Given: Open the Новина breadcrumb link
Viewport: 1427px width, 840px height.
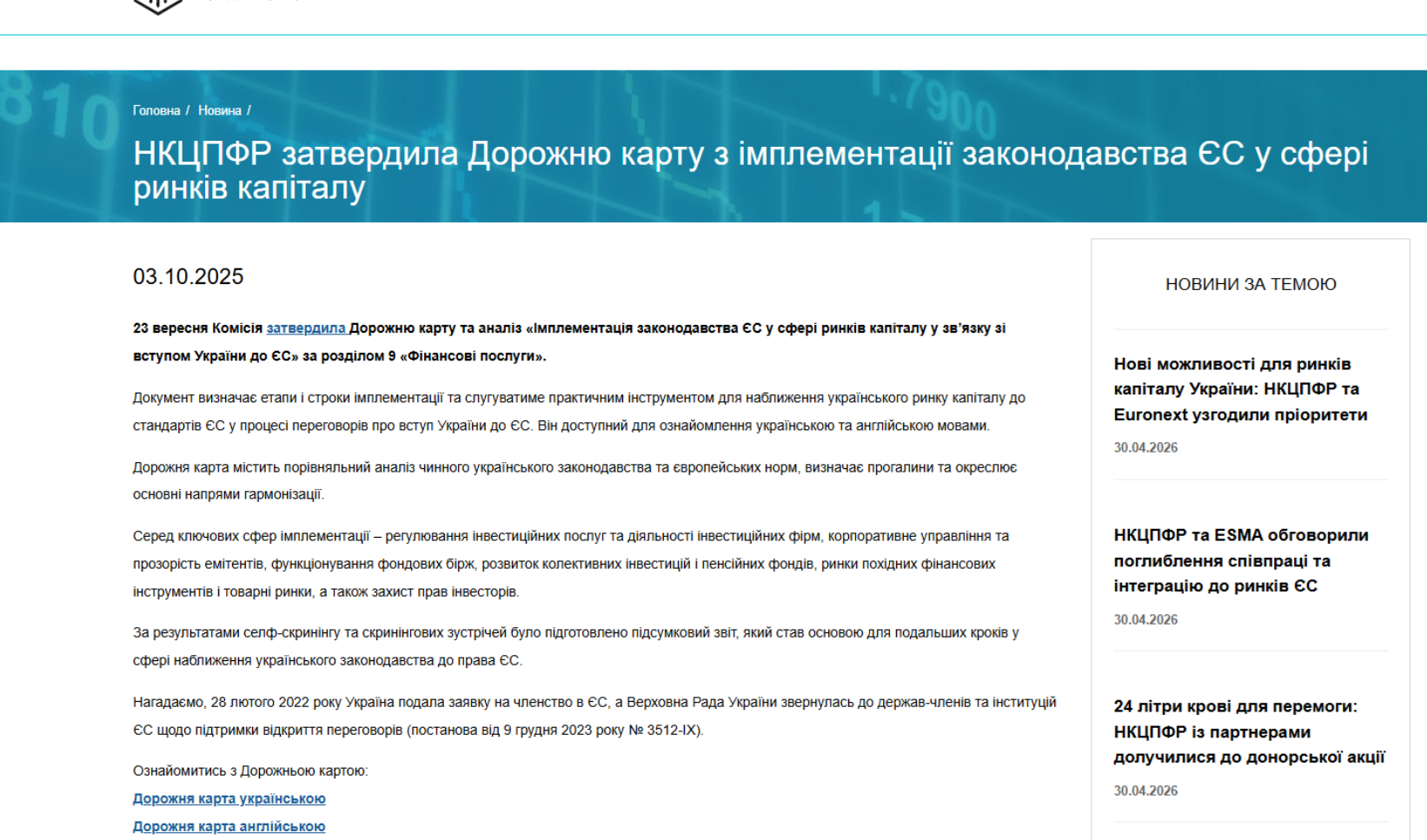Looking at the screenshot, I should tap(220, 110).
